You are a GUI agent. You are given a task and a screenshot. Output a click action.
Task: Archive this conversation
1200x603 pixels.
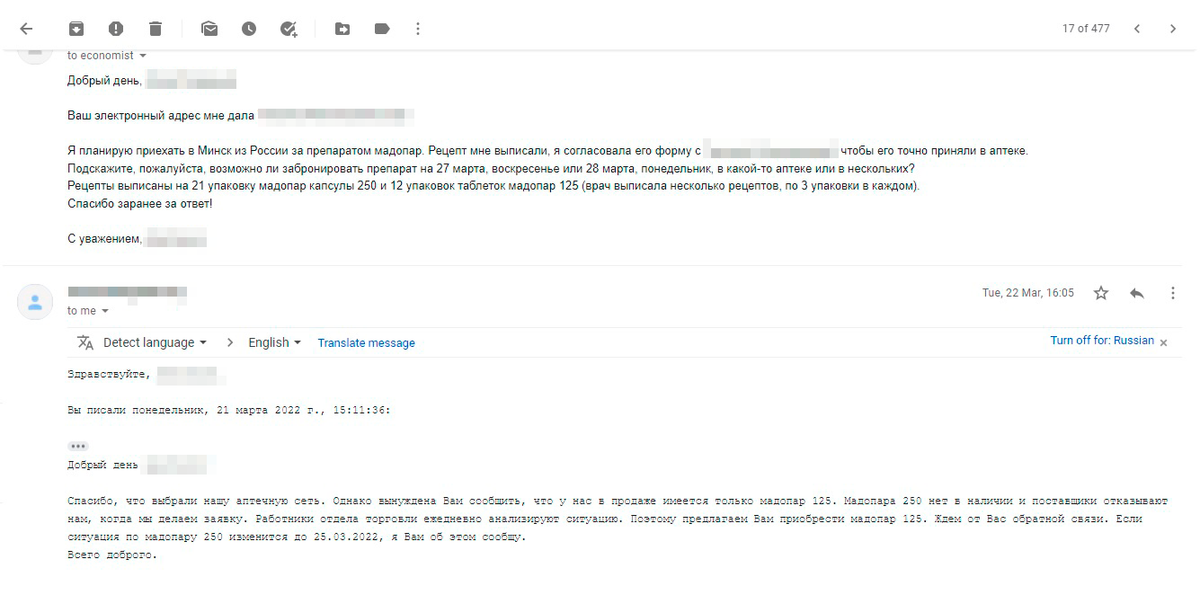(76, 29)
